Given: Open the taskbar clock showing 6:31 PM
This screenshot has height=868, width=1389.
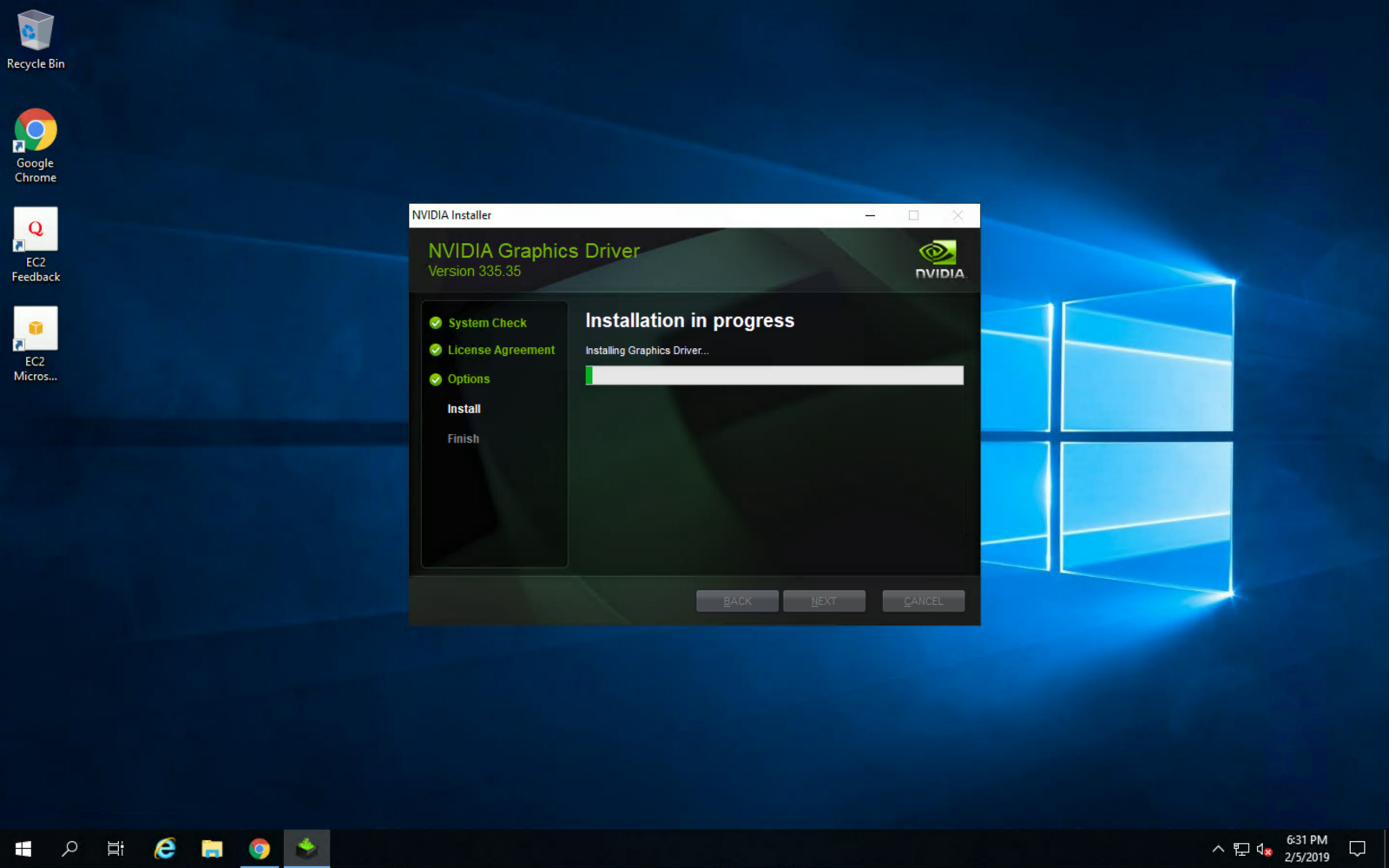Looking at the screenshot, I should (1307, 848).
